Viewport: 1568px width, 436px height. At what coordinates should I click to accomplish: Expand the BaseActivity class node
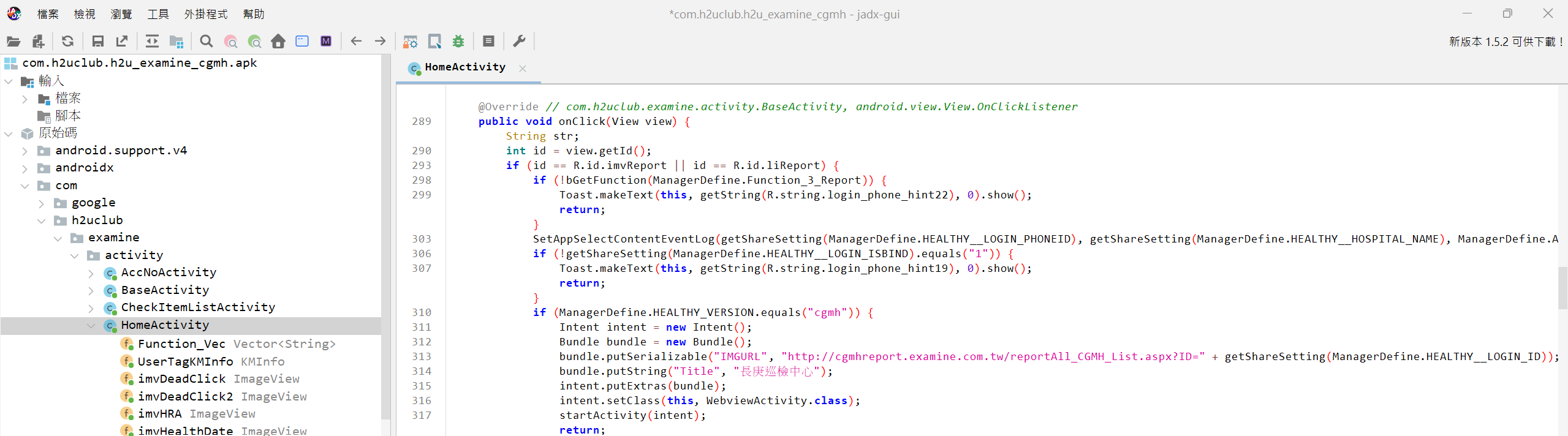[x=91, y=290]
